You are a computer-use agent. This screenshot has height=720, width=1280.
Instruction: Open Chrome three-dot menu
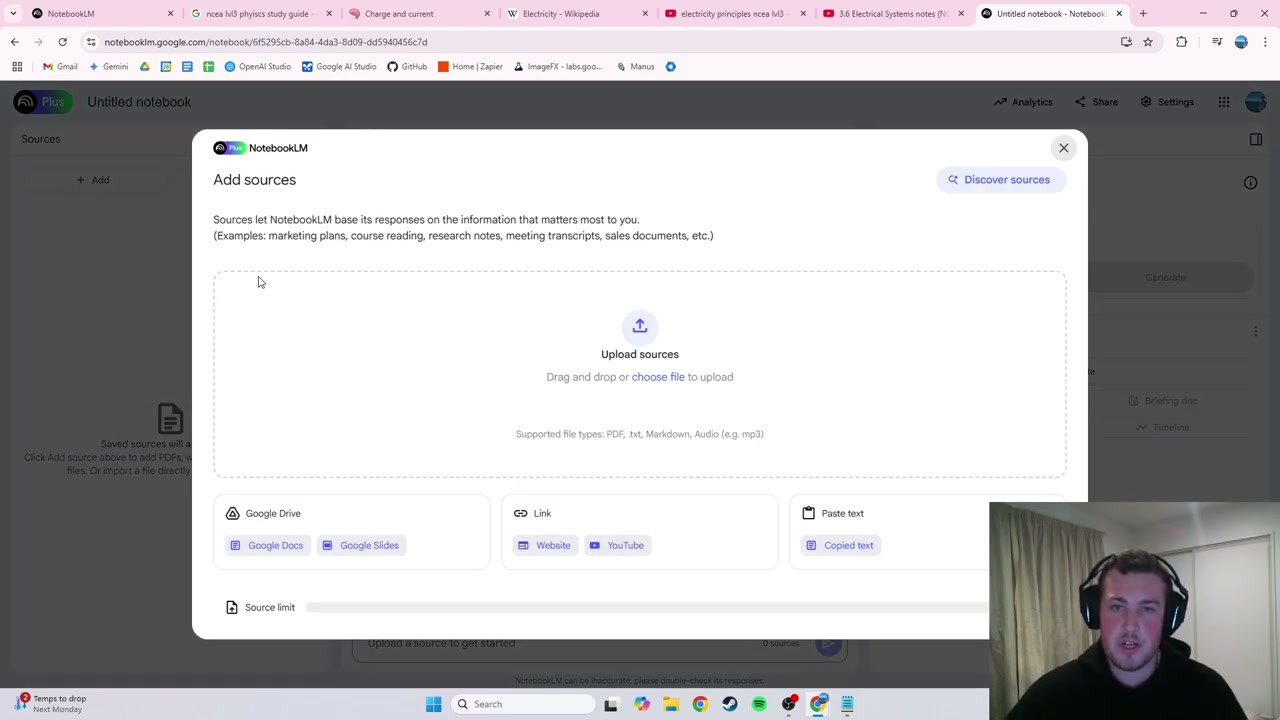[1265, 42]
